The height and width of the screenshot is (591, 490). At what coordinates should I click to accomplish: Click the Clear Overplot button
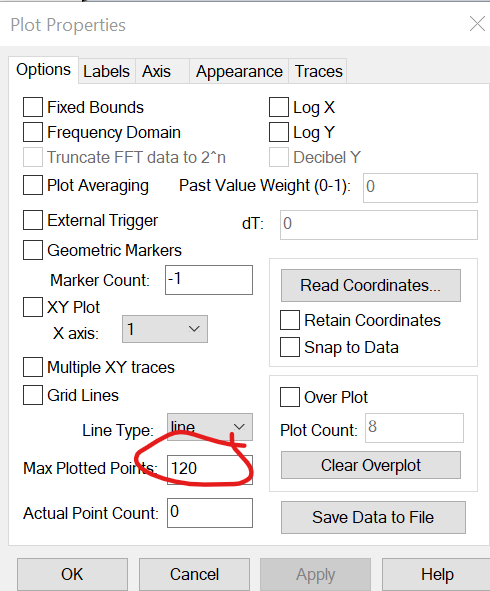coord(371,465)
